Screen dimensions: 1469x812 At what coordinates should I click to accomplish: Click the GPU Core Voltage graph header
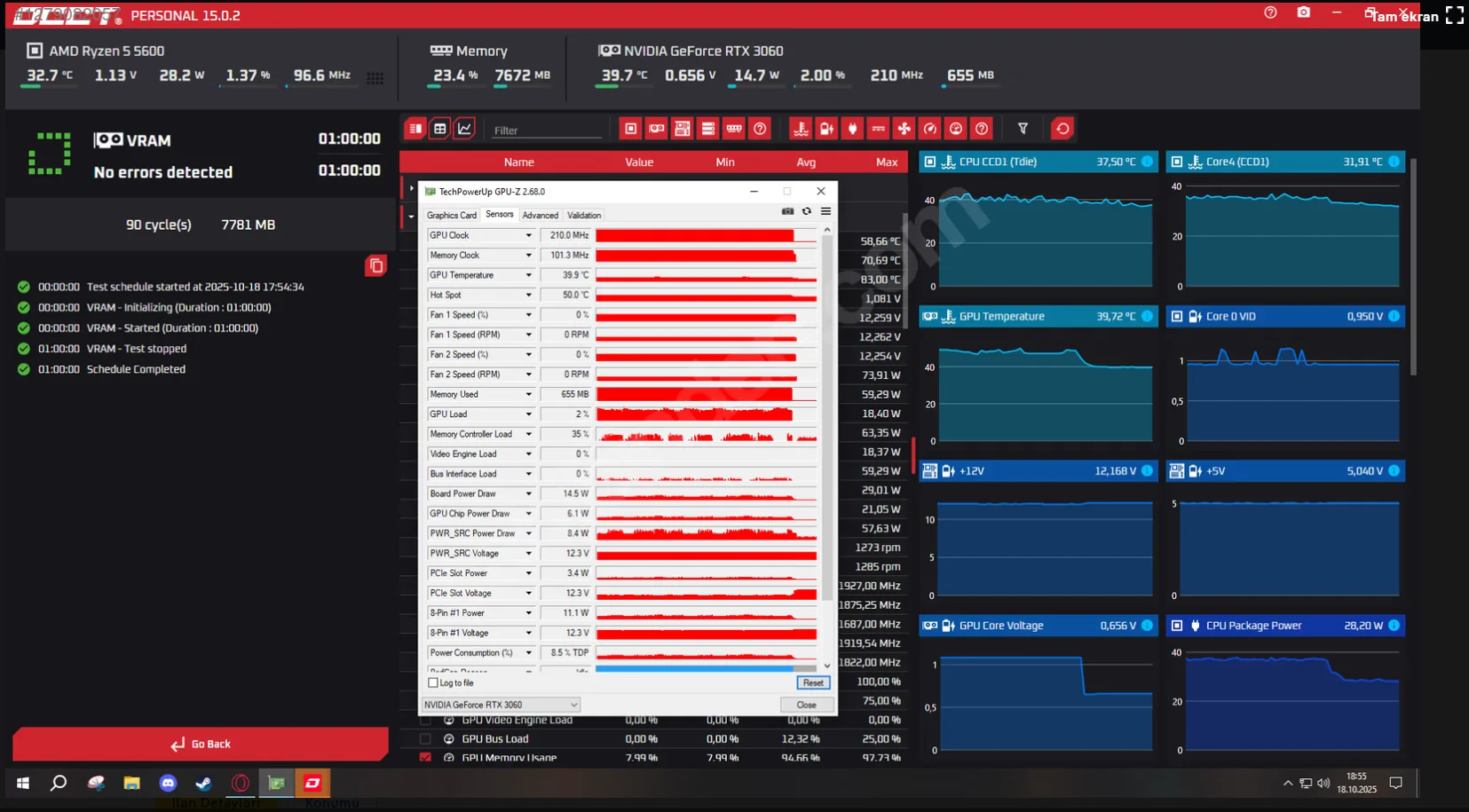point(1039,626)
